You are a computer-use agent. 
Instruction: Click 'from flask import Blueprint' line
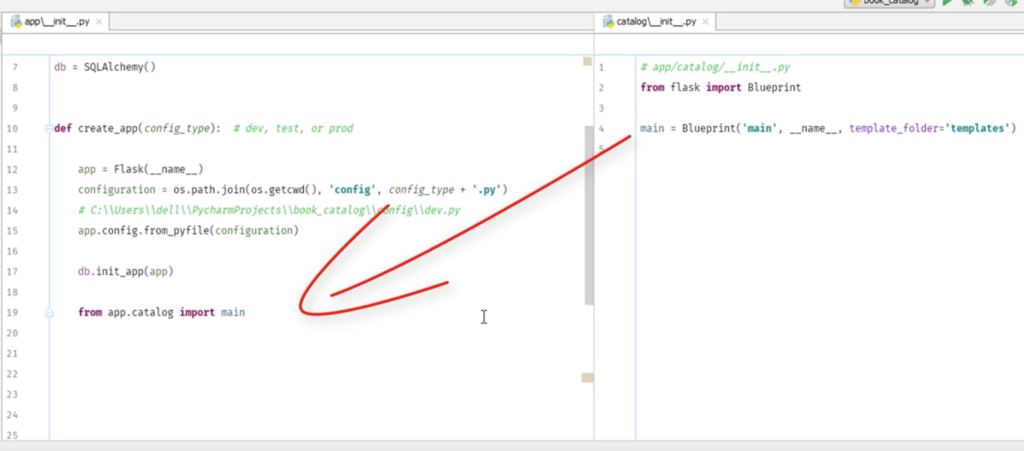point(720,87)
